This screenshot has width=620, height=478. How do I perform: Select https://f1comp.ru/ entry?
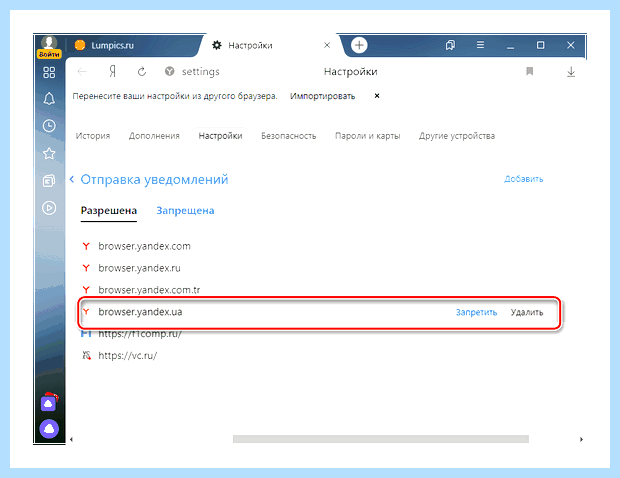click(140, 334)
